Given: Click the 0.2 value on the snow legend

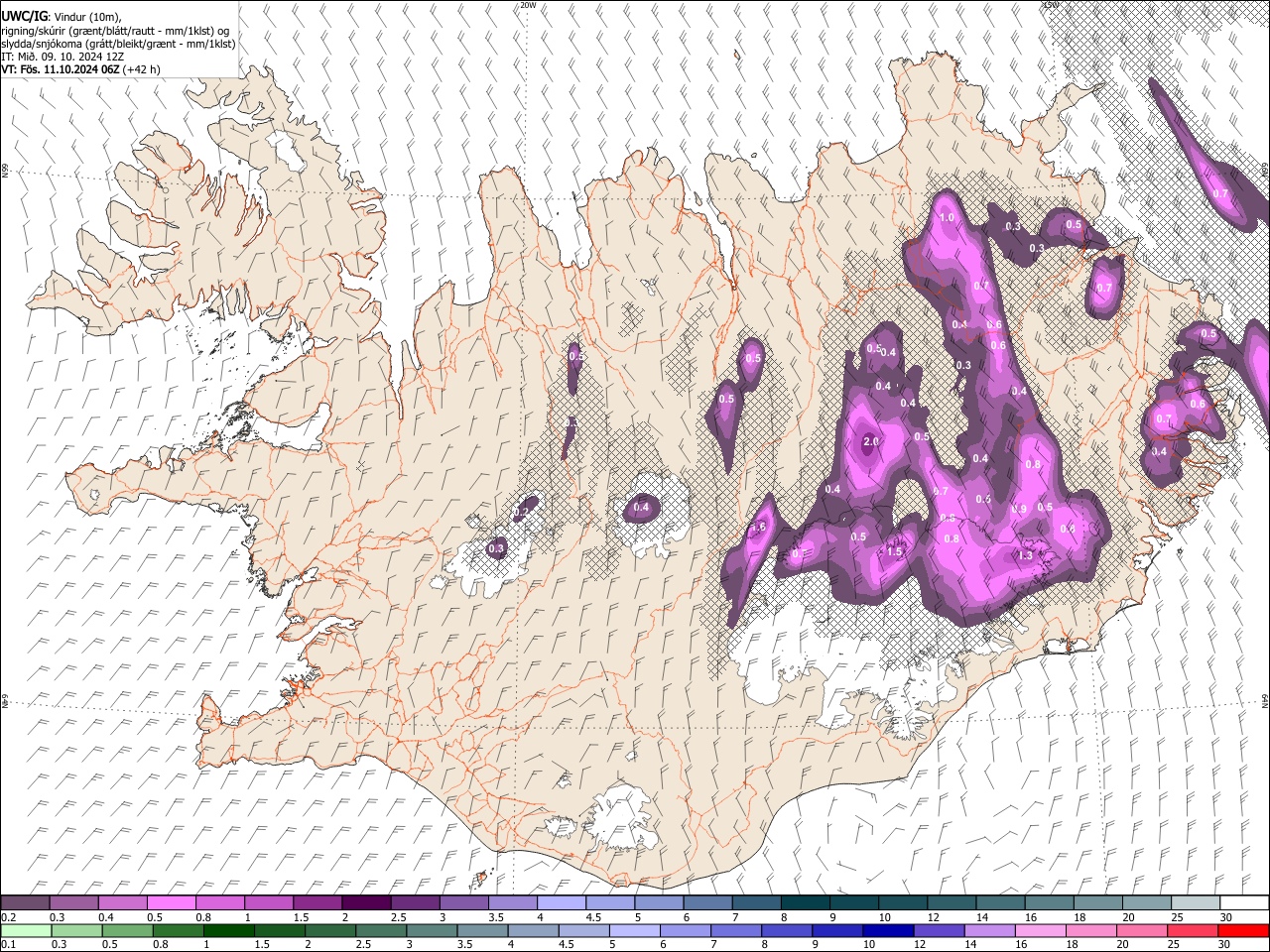Looking at the screenshot, I should pos(8,917).
